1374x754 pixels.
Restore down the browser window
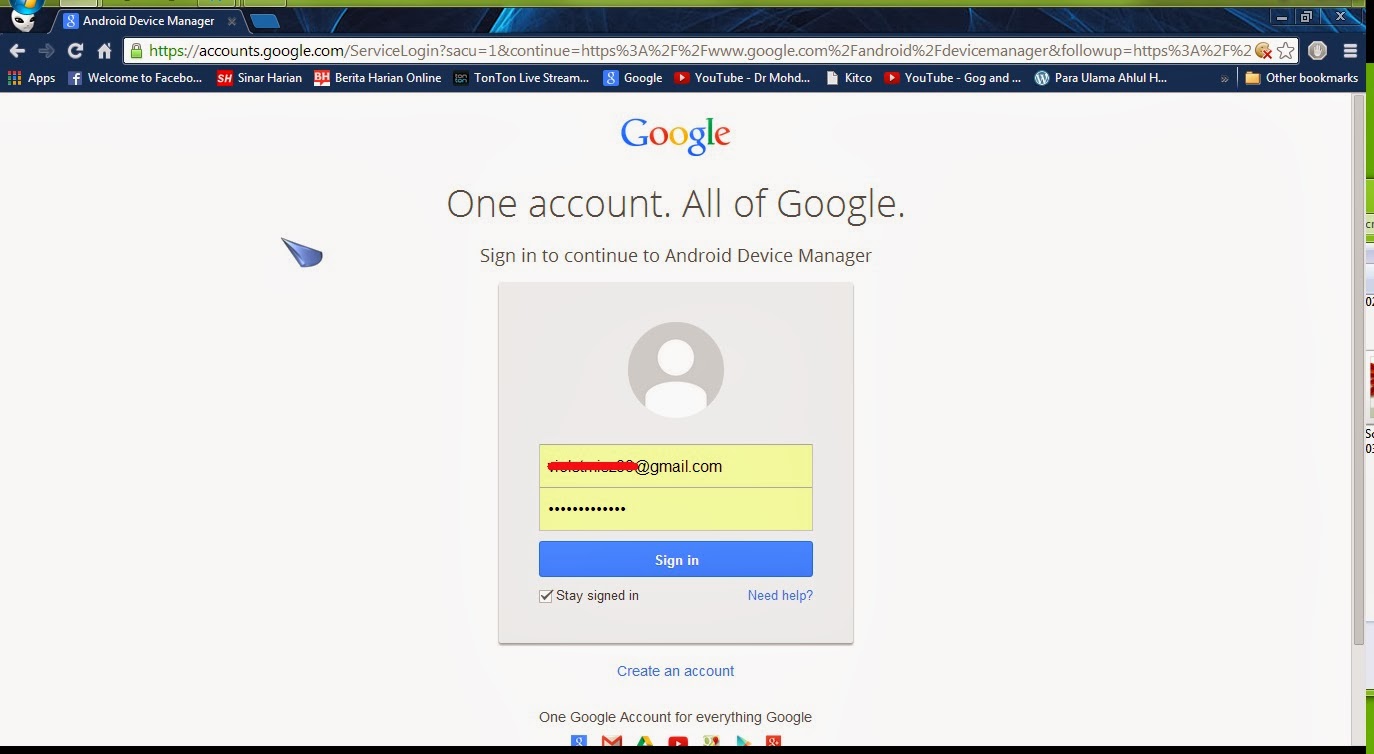(1306, 16)
